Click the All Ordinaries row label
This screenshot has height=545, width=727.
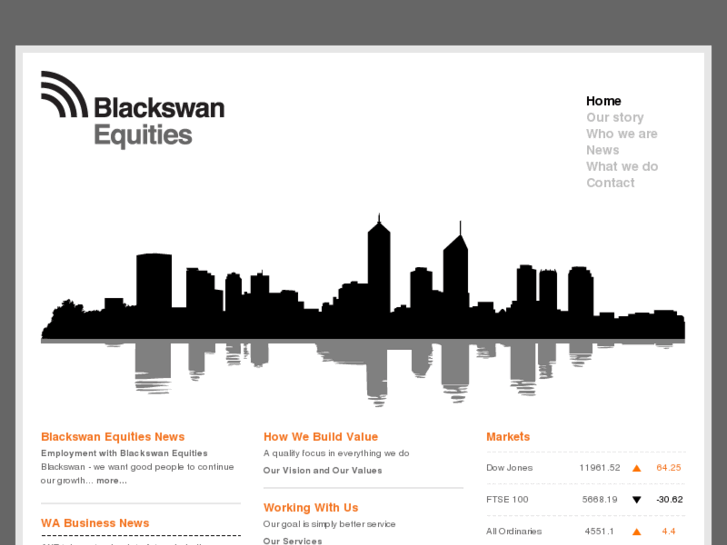(514, 532)
